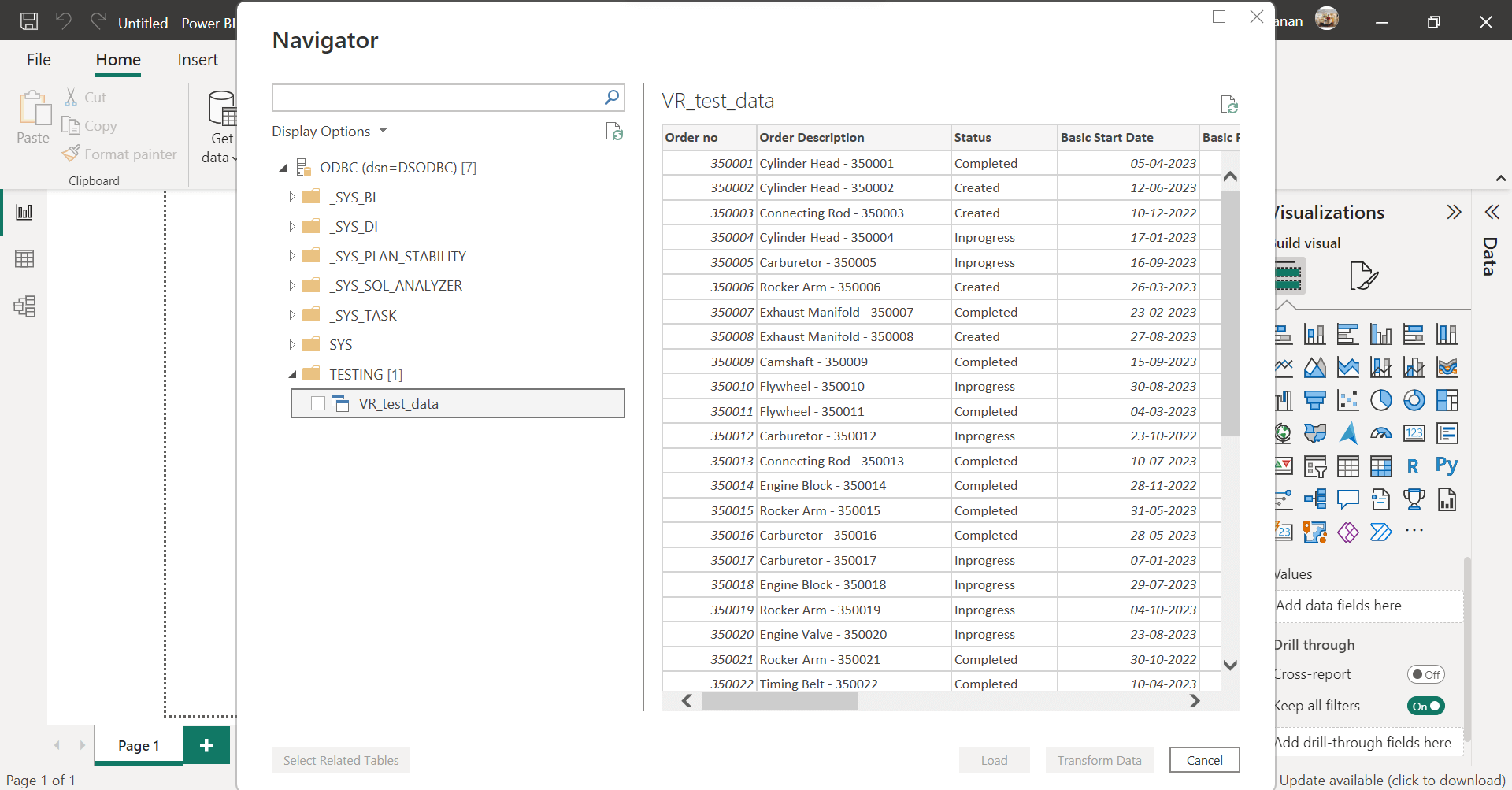
Task: Select the Slicer visual icon
Action: [1315, 465]
